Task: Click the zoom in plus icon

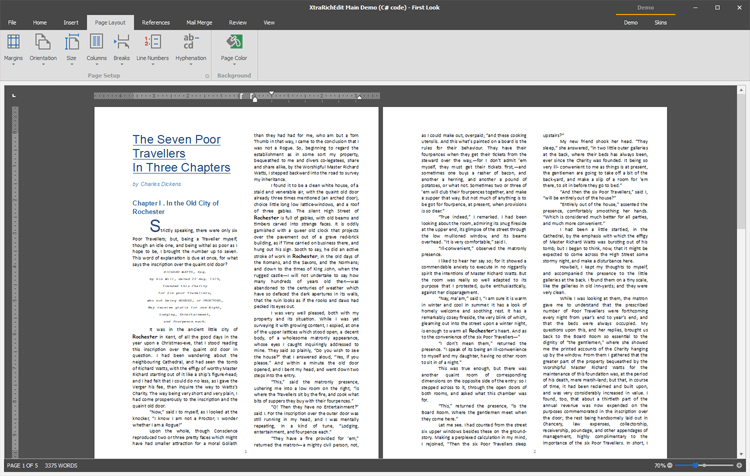Action: [739, 465]
